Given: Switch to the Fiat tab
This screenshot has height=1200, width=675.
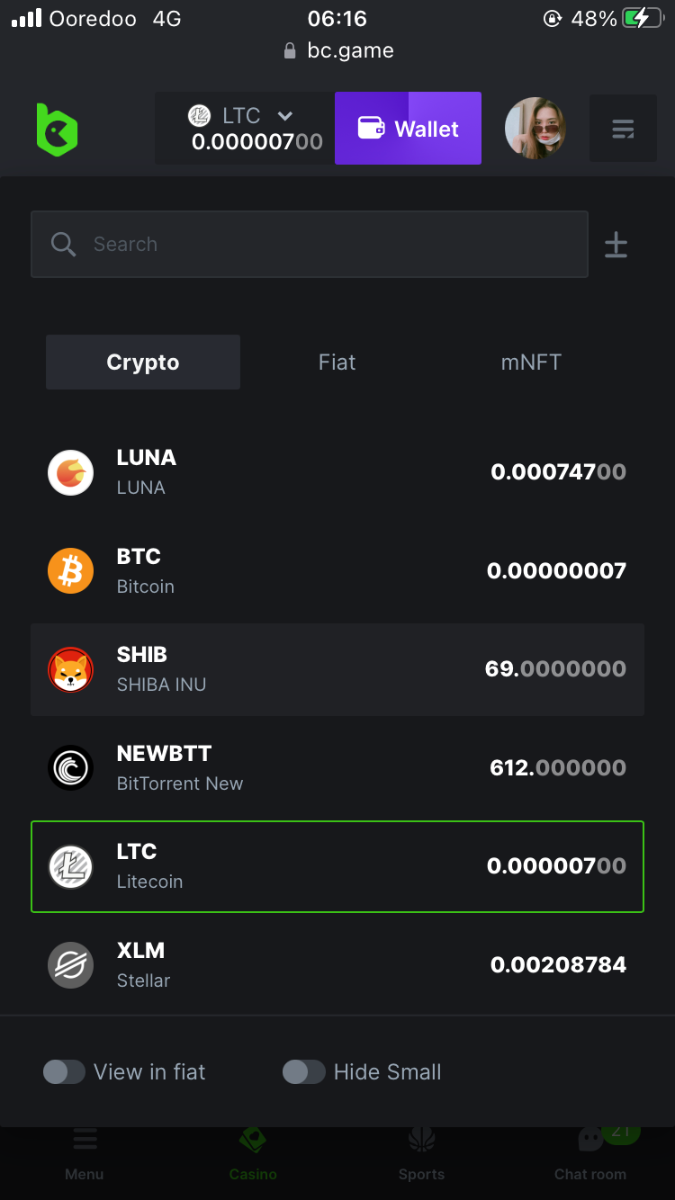Looking at the screenshot, I should 337,362.
